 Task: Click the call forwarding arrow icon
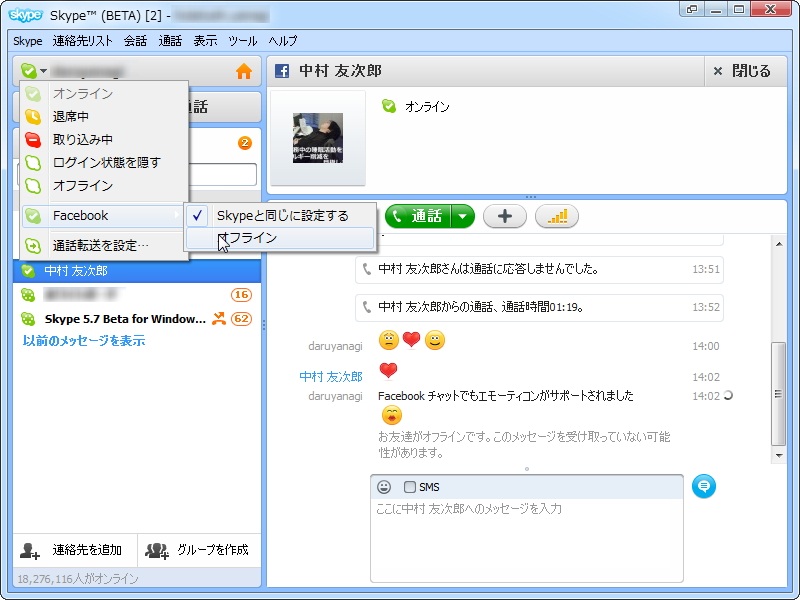tap(33, 246)
